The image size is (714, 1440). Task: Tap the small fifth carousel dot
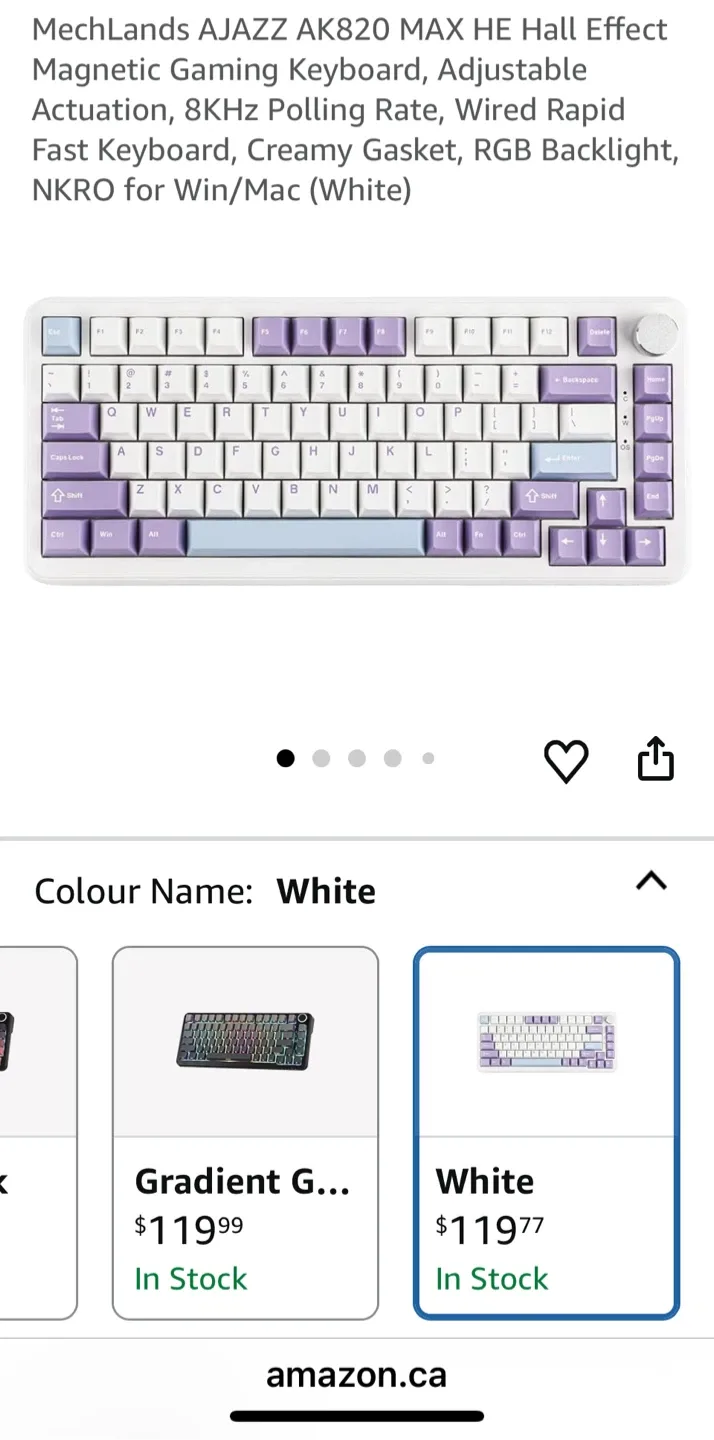(x=428, y=758)
